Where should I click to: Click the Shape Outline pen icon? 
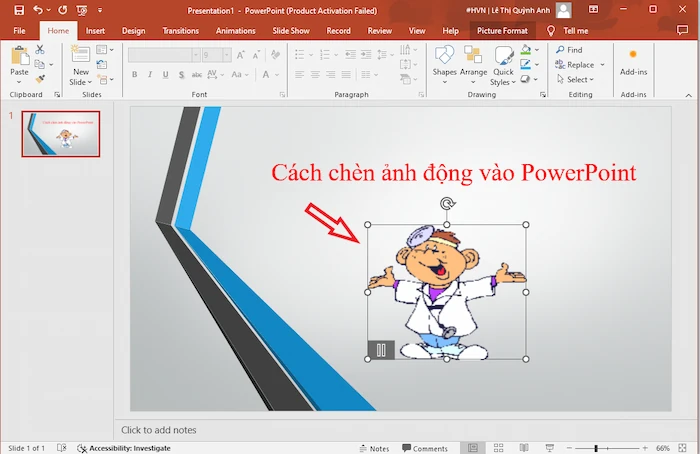pyautogui.click(x=526, y=64)
